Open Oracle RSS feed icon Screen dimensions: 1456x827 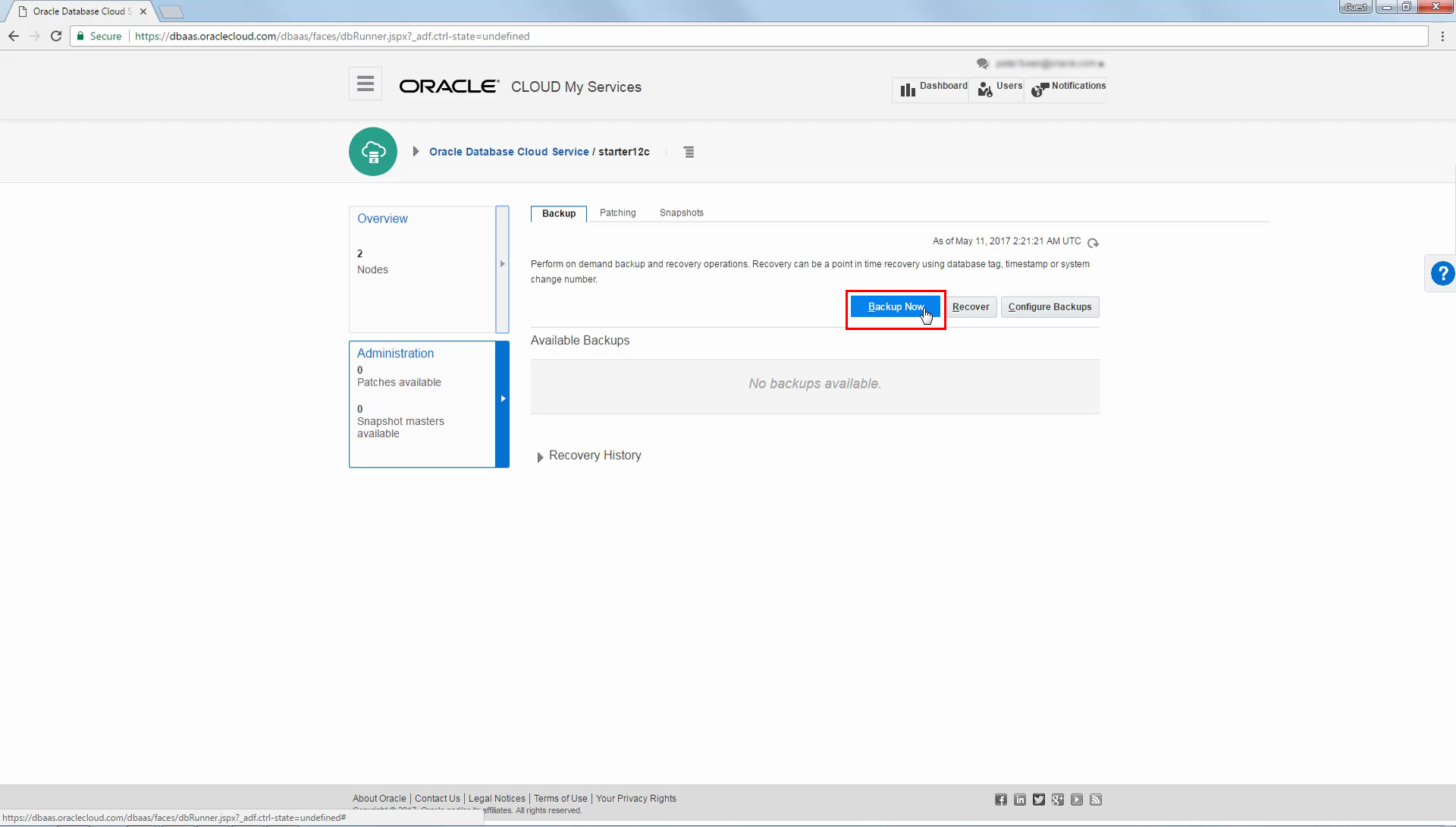click(x=1096, y=800)
